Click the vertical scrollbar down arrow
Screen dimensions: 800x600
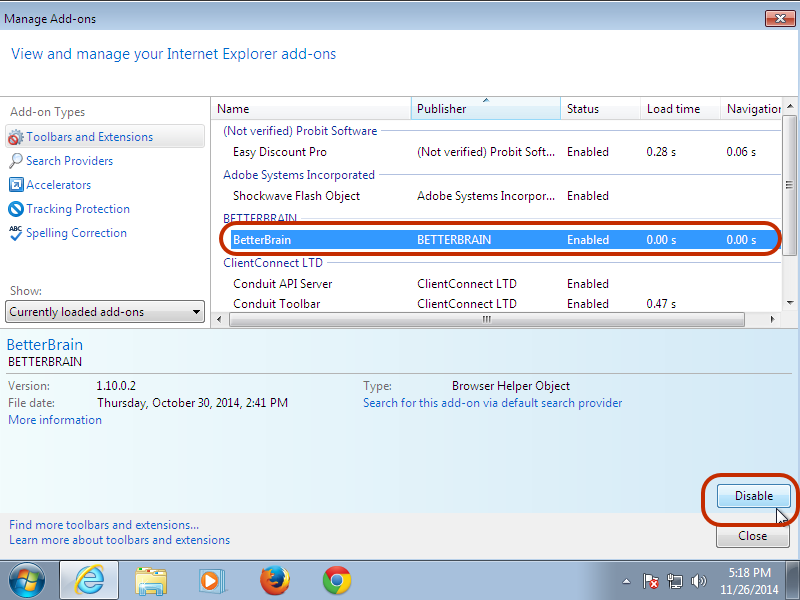790,303
